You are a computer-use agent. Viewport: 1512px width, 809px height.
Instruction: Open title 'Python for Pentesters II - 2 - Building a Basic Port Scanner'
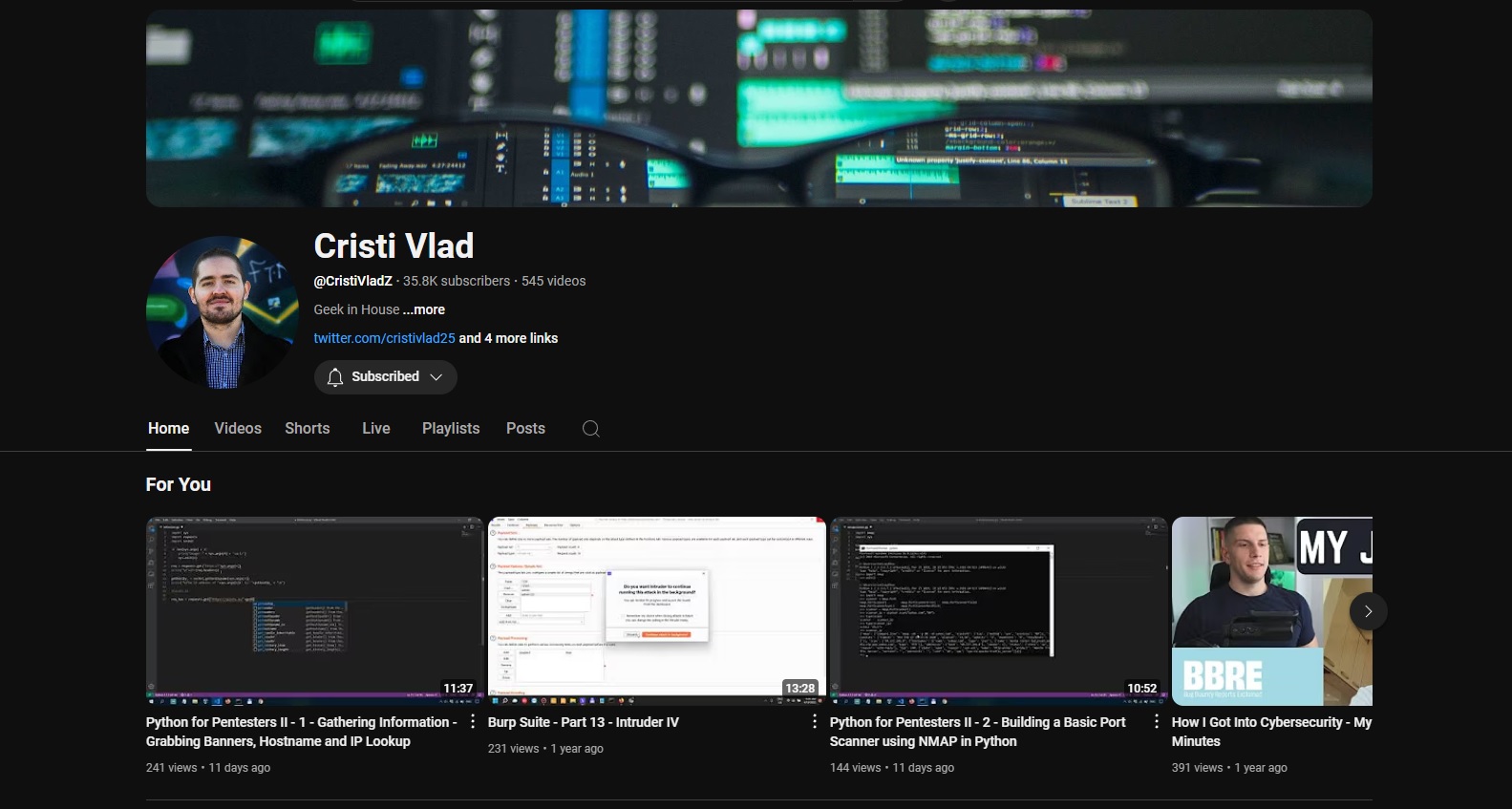(978, 732)
